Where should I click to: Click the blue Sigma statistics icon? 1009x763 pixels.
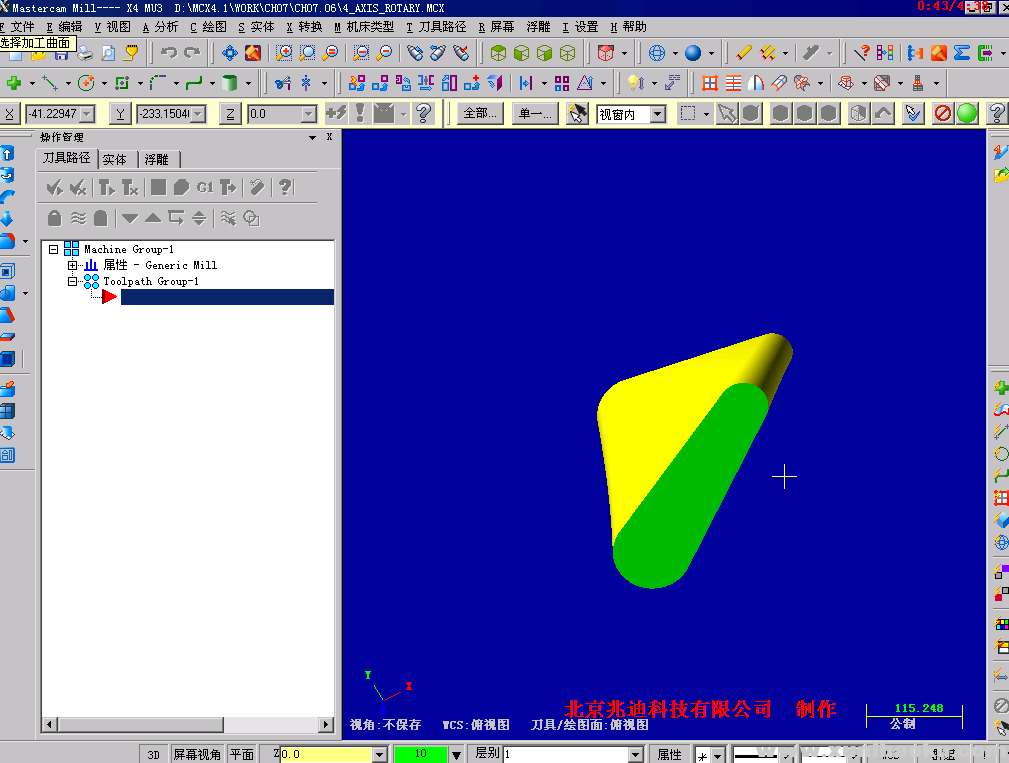click(962, 53)
